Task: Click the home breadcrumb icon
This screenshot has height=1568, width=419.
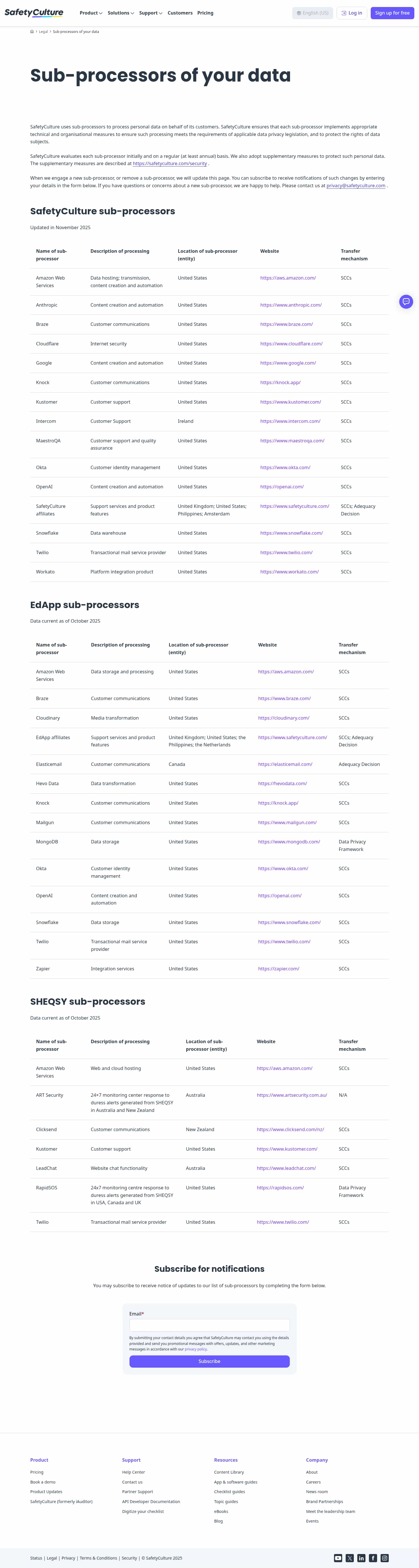Action: click(x=32, y=32)
